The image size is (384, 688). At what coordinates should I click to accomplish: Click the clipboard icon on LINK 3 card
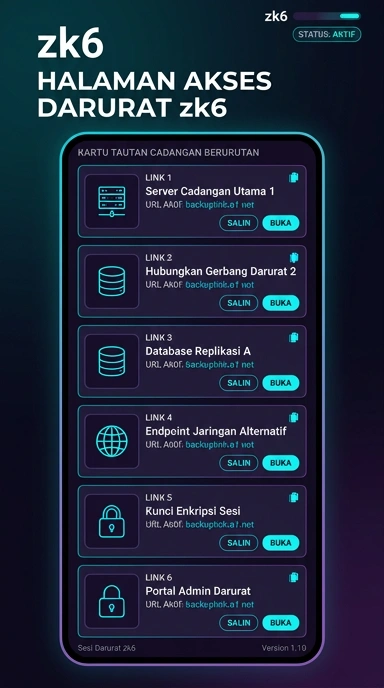point(294,337)
